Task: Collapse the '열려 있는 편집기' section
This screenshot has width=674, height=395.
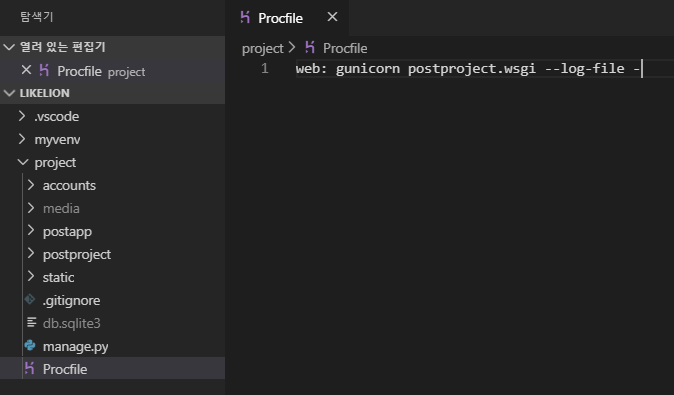Action: 9,47
